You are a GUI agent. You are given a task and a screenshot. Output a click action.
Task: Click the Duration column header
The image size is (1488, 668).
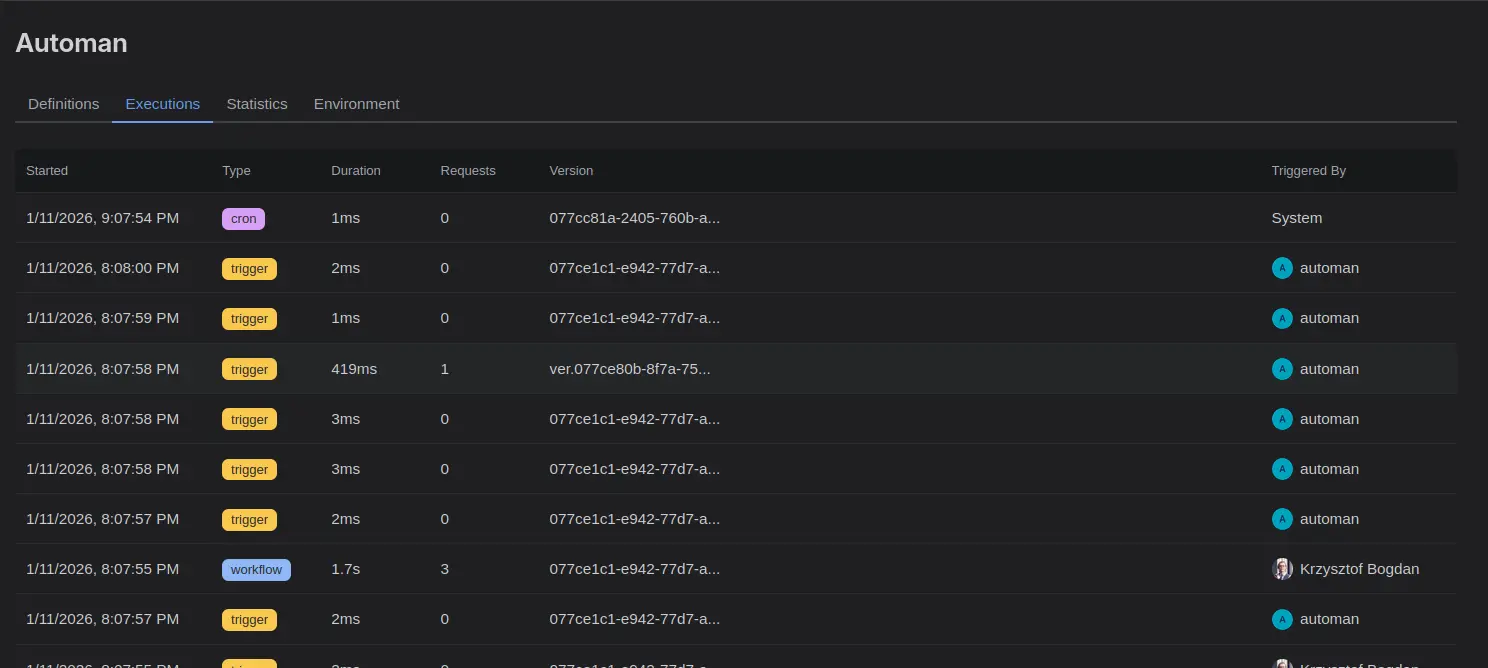(355, 171)
